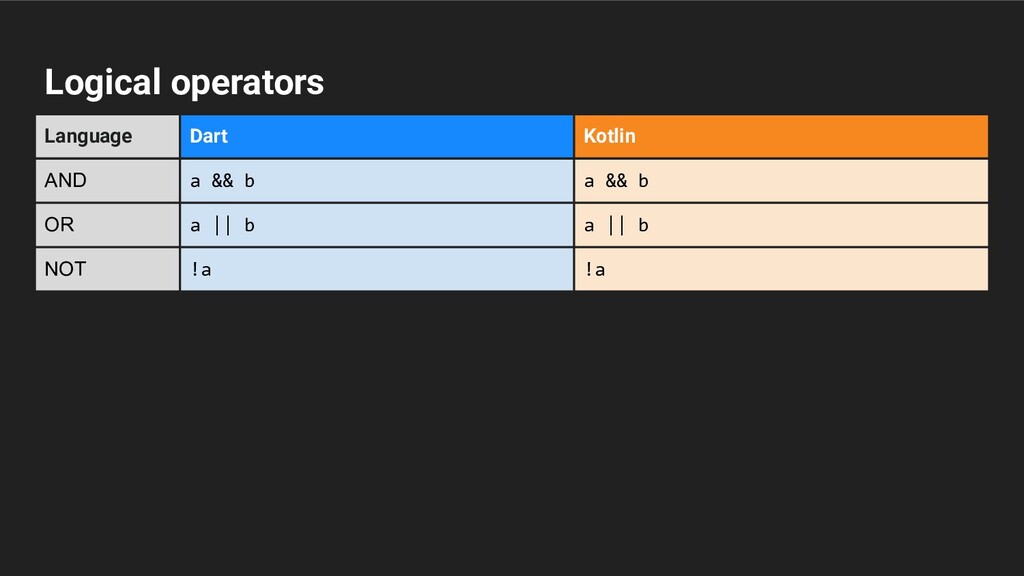Select the Dart '!a' cell
Screen dimensions: 1024x576
point(377,269)
